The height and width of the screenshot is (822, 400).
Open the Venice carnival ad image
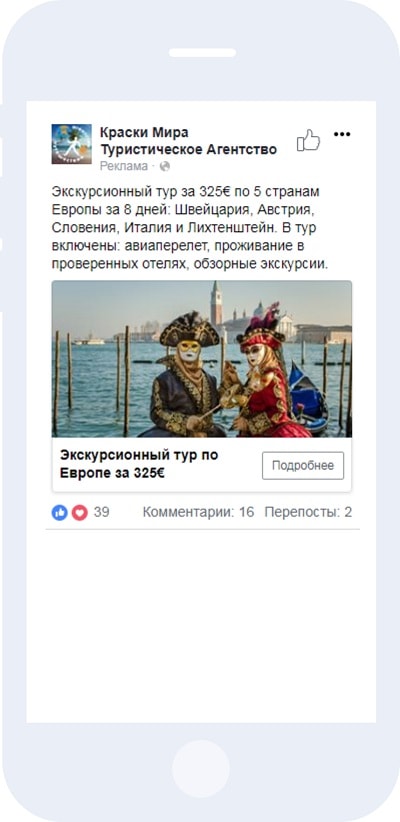202,359
